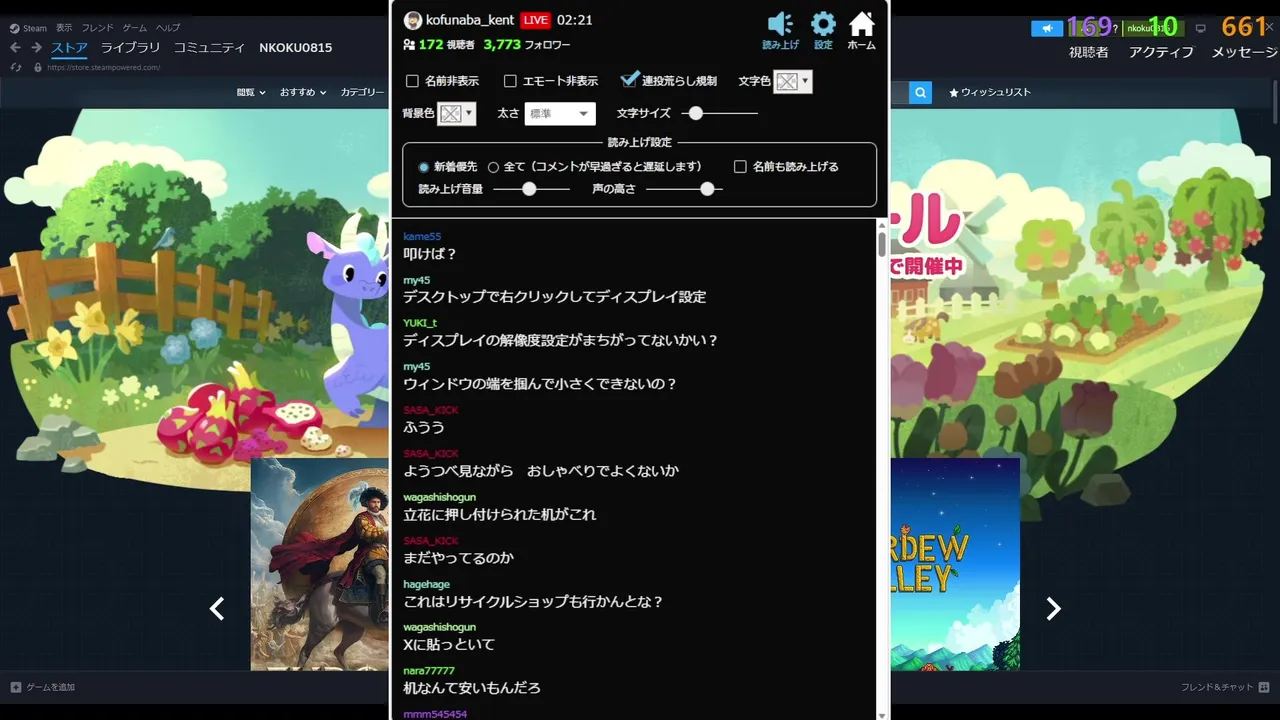This screenshot has height=720, width=1280.
Task: Click Steam store search input field
Action: click(899, 92)
